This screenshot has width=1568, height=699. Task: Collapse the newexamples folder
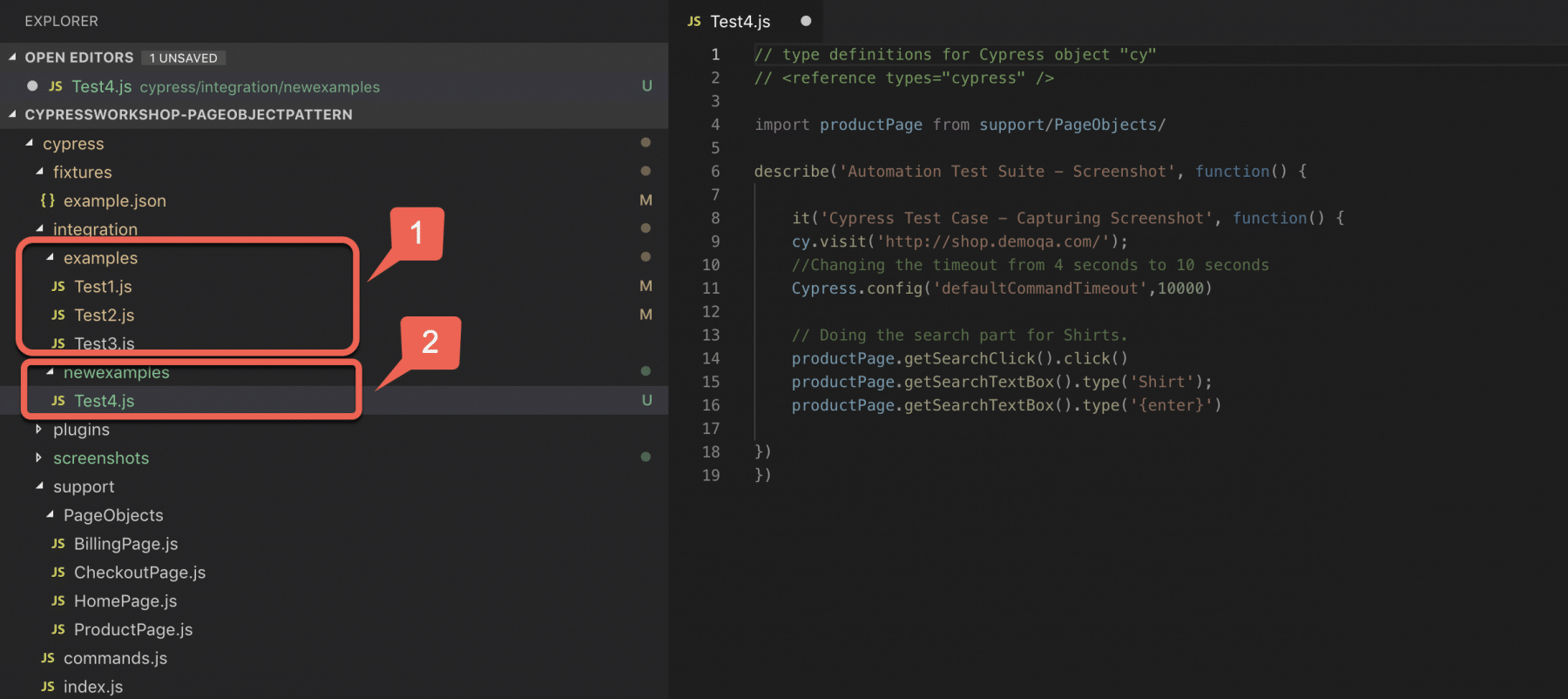[x=51, y=372]
